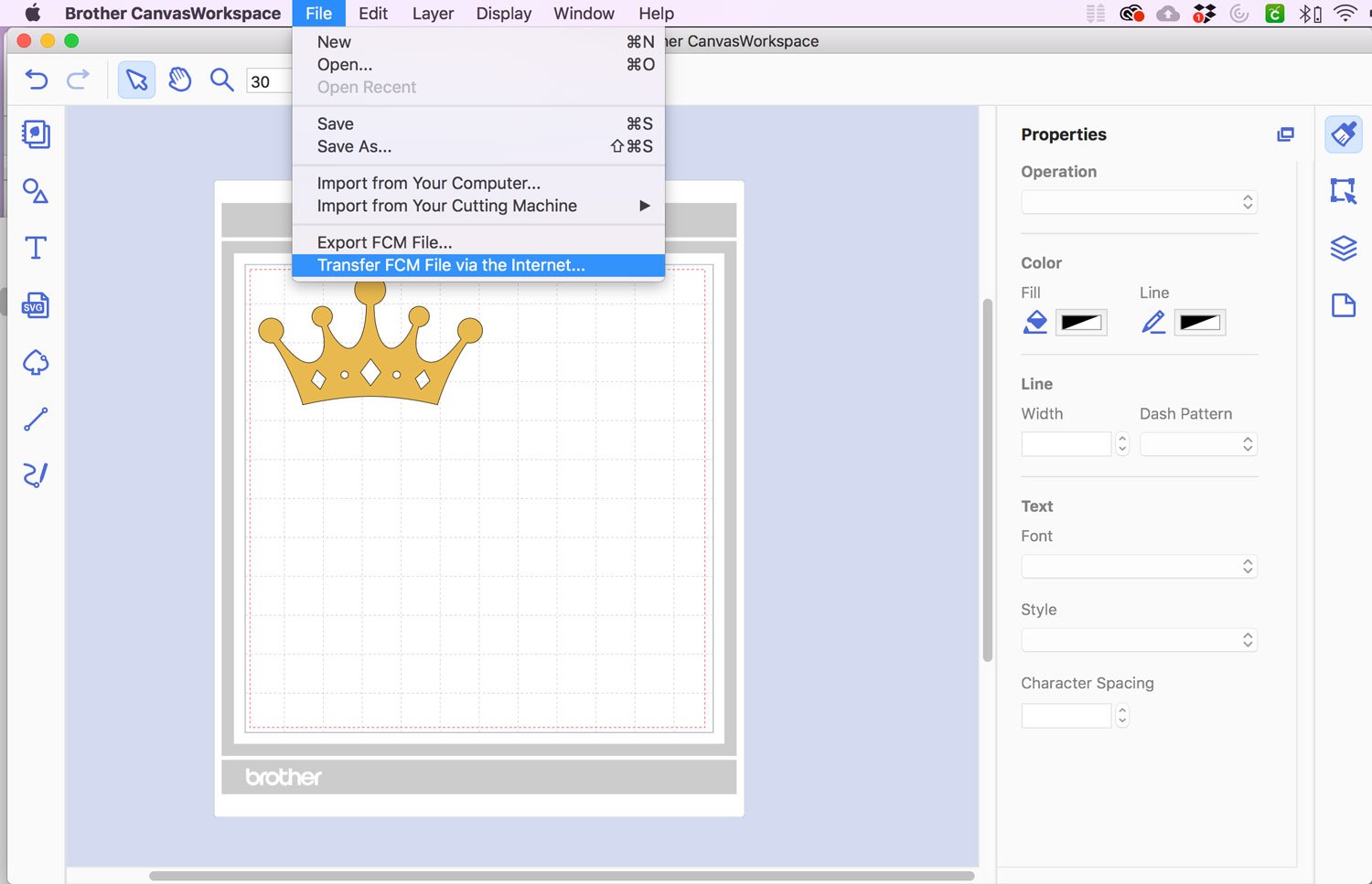
Task: Click the Undo arrow in the toolbar
Action: point(36,80)
